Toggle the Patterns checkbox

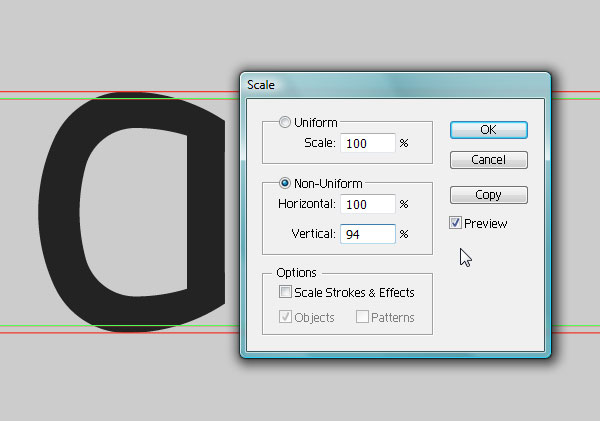[362, 317]
